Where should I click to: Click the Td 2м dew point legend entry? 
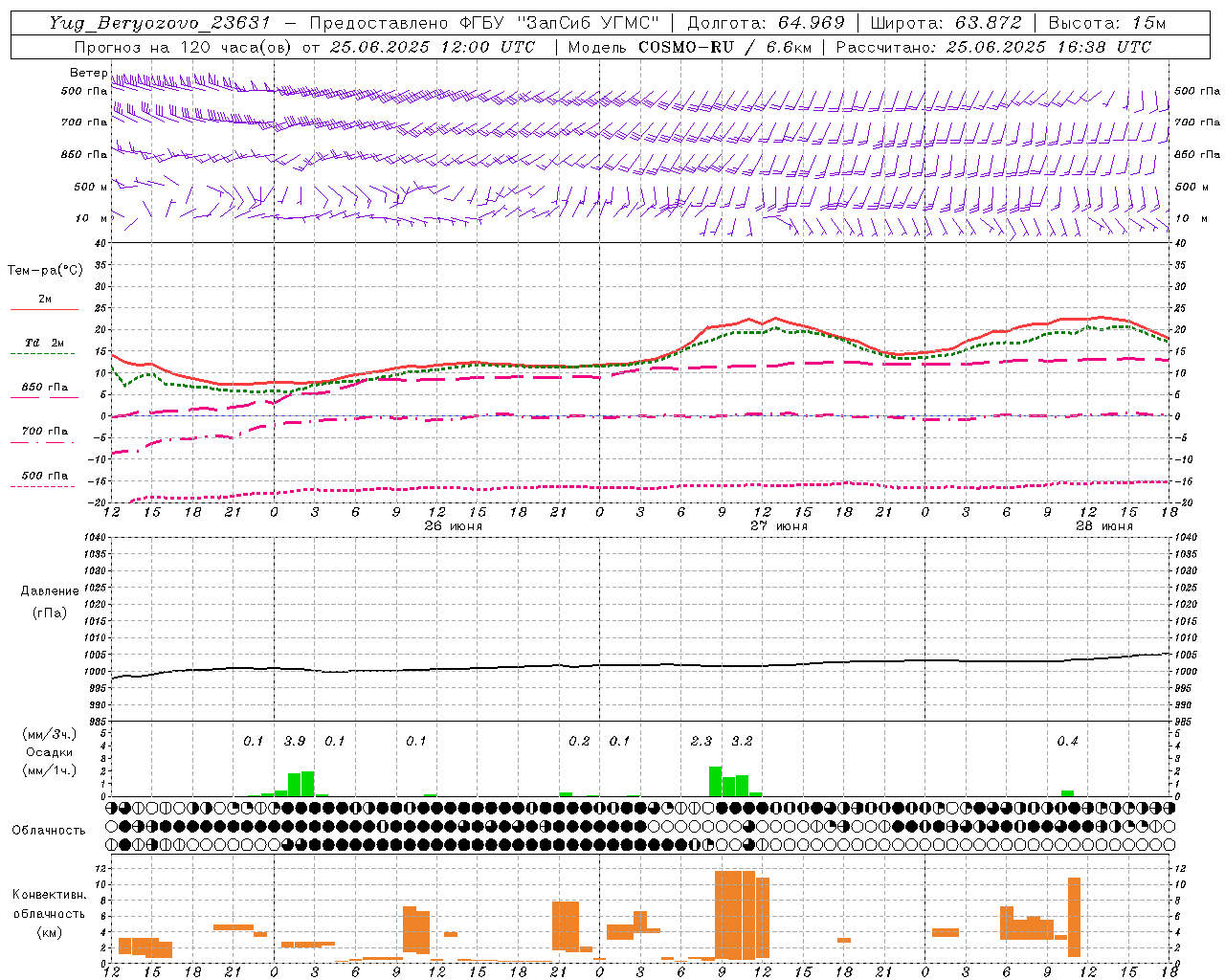[45, 343]
